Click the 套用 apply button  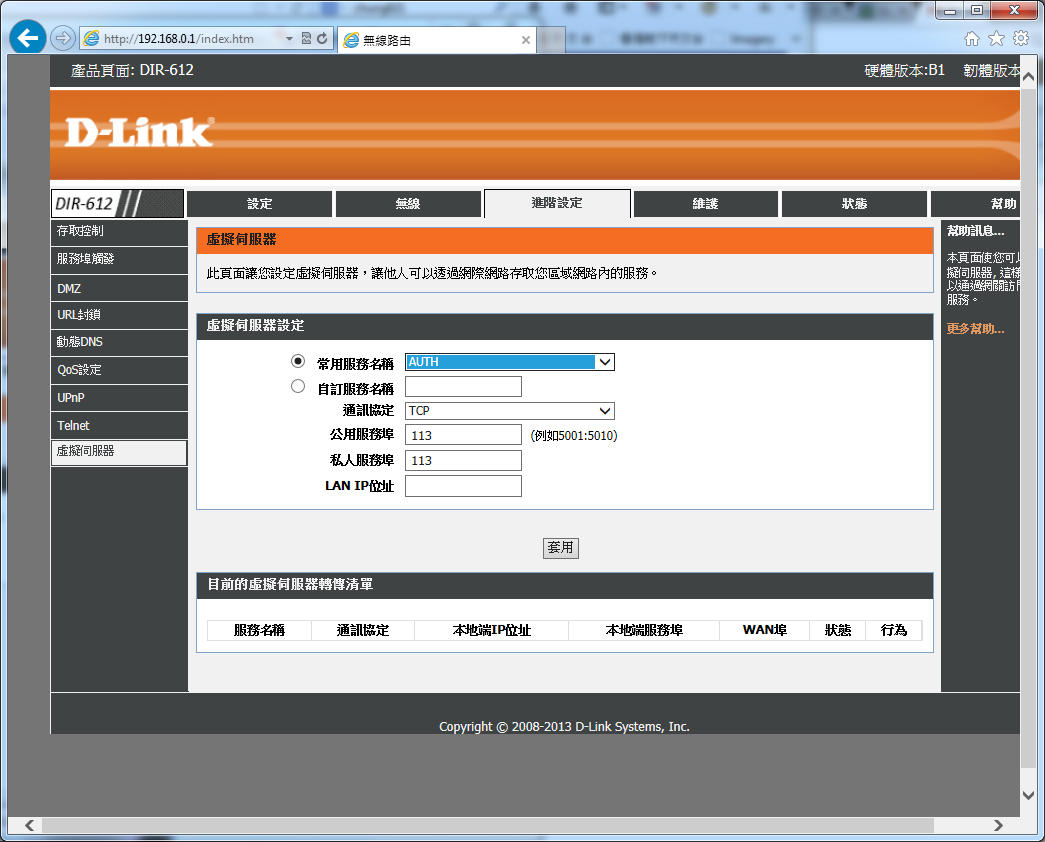[x=560, y=548]
